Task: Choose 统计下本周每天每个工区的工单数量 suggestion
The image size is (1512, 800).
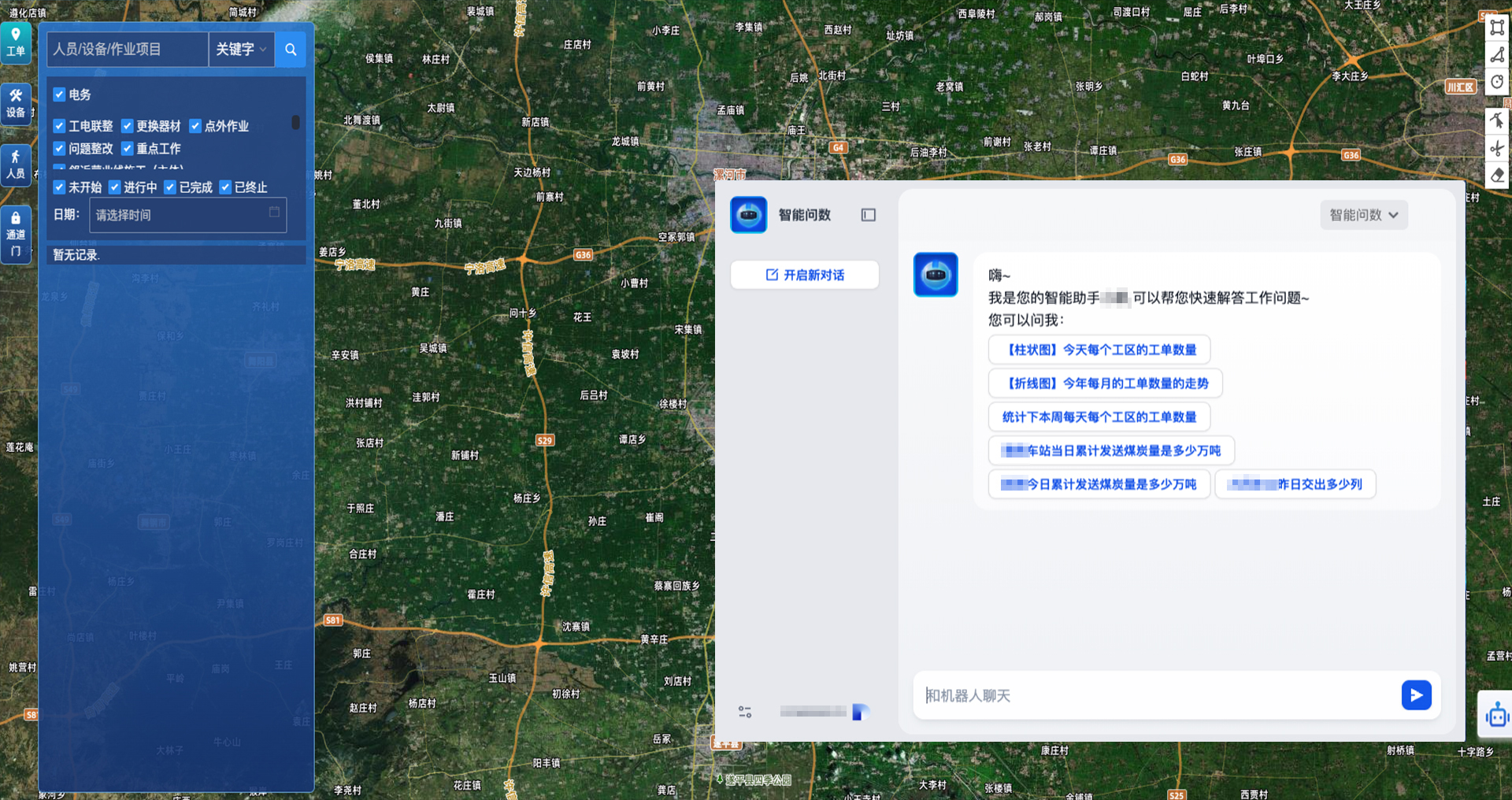Action: [1099, 417]
